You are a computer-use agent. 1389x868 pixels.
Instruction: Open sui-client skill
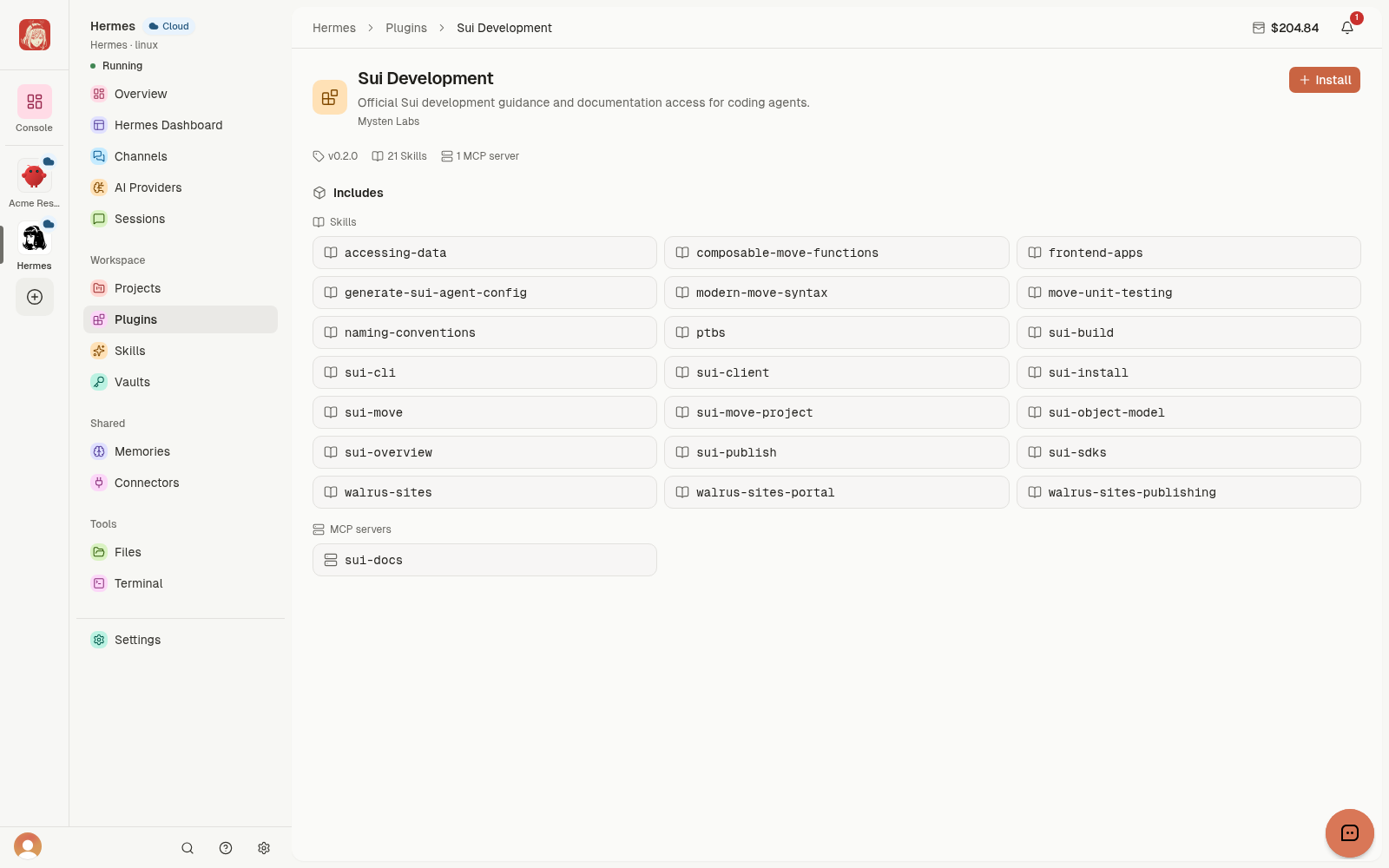tap(836, 372)
